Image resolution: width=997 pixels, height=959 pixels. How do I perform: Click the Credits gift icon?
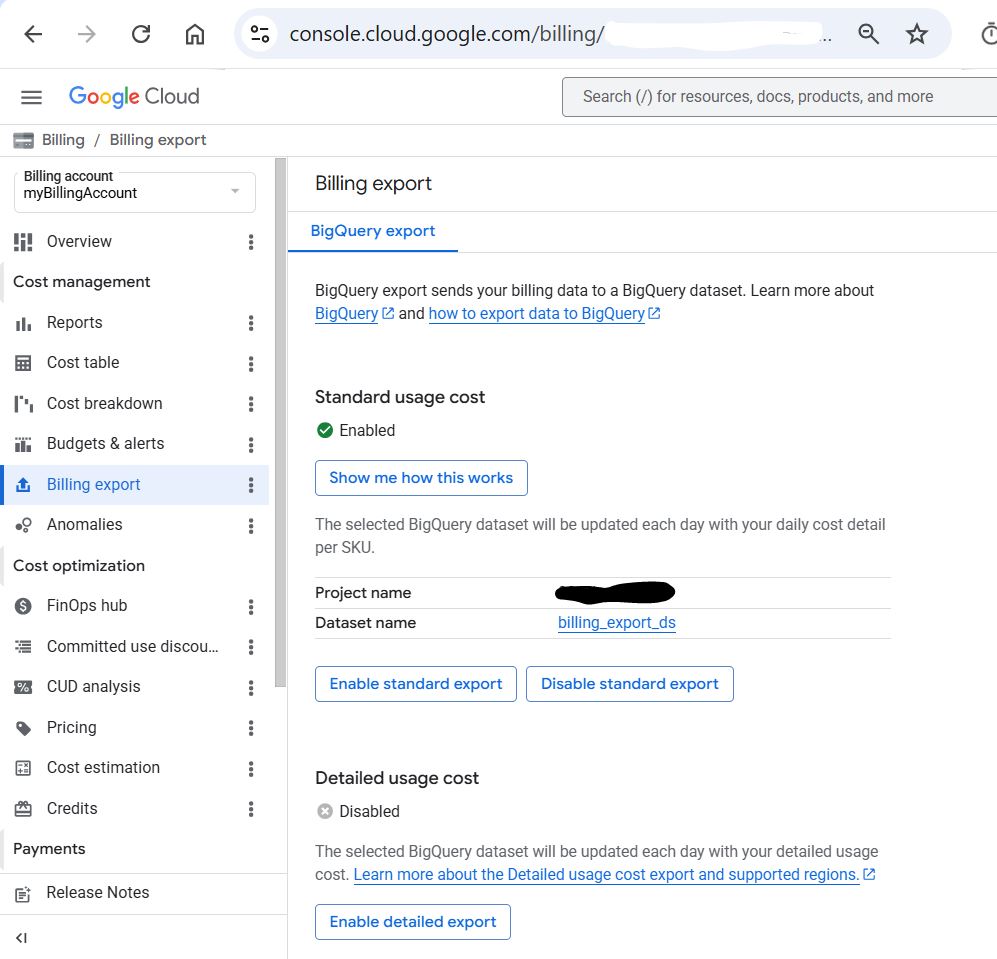[23, 809]
